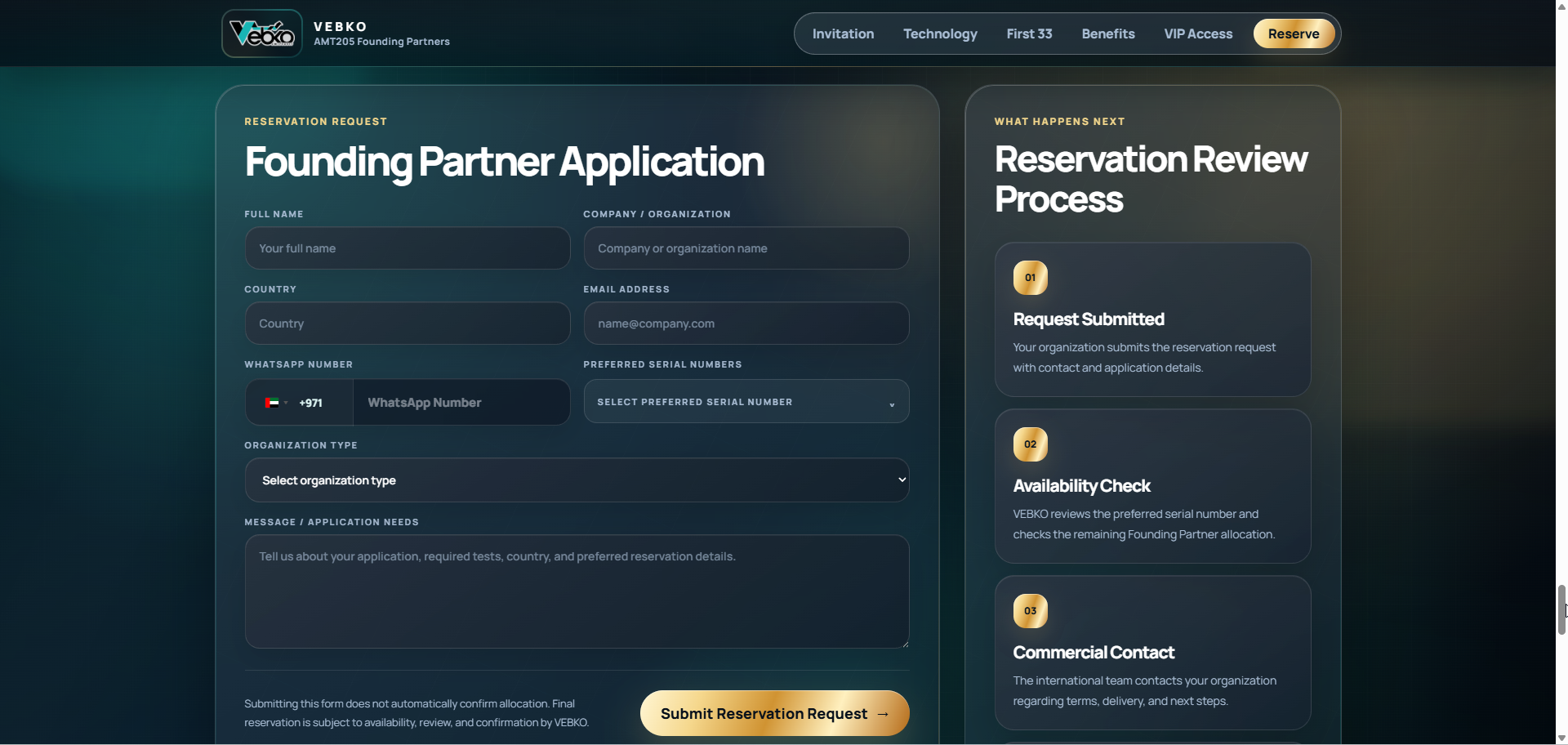
Task: Open the Preferred Serial Number dropdown
Action: (746, 402)
